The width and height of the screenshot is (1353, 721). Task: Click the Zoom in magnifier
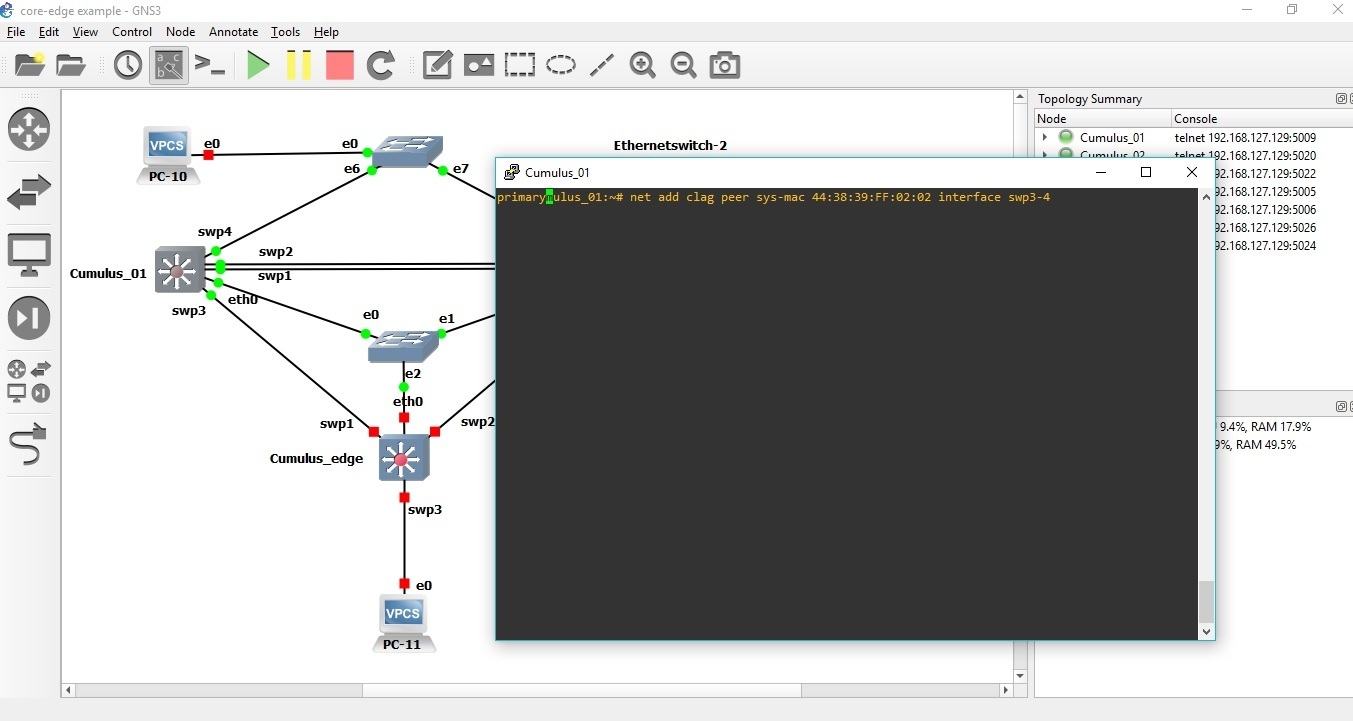642,66
